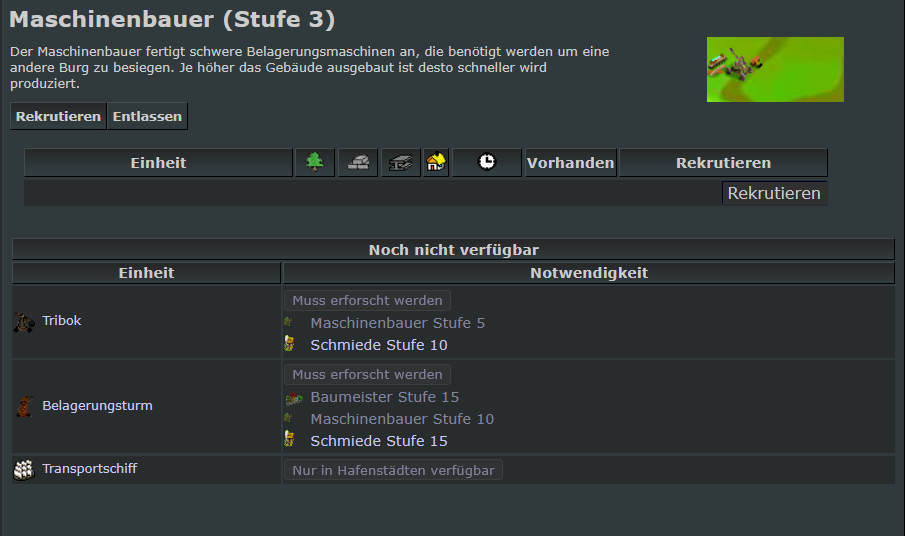Click the Maschinenbauer building thumbnail image

coord(775,69)
